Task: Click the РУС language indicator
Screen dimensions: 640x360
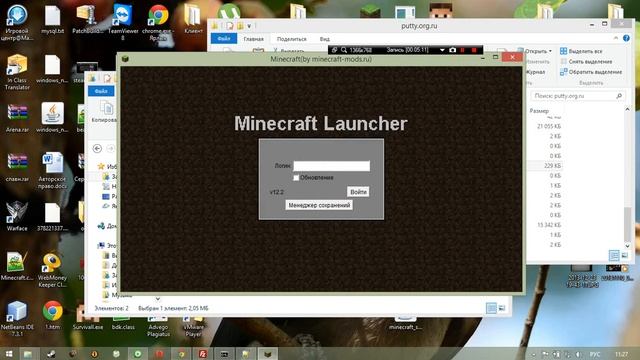Action: 595,354
